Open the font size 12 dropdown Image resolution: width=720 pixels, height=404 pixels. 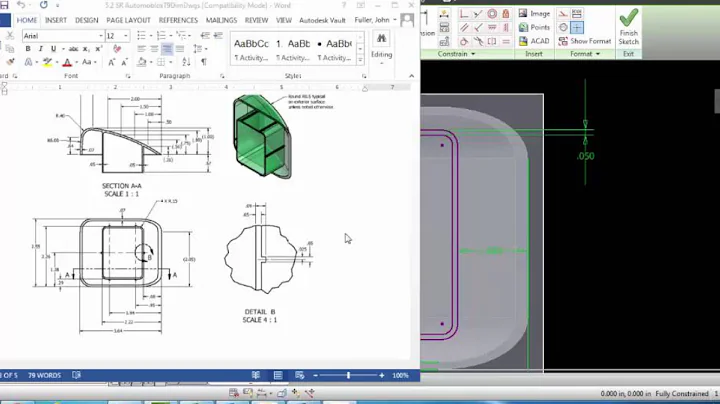pyautogui.click(x=126, y=36)
